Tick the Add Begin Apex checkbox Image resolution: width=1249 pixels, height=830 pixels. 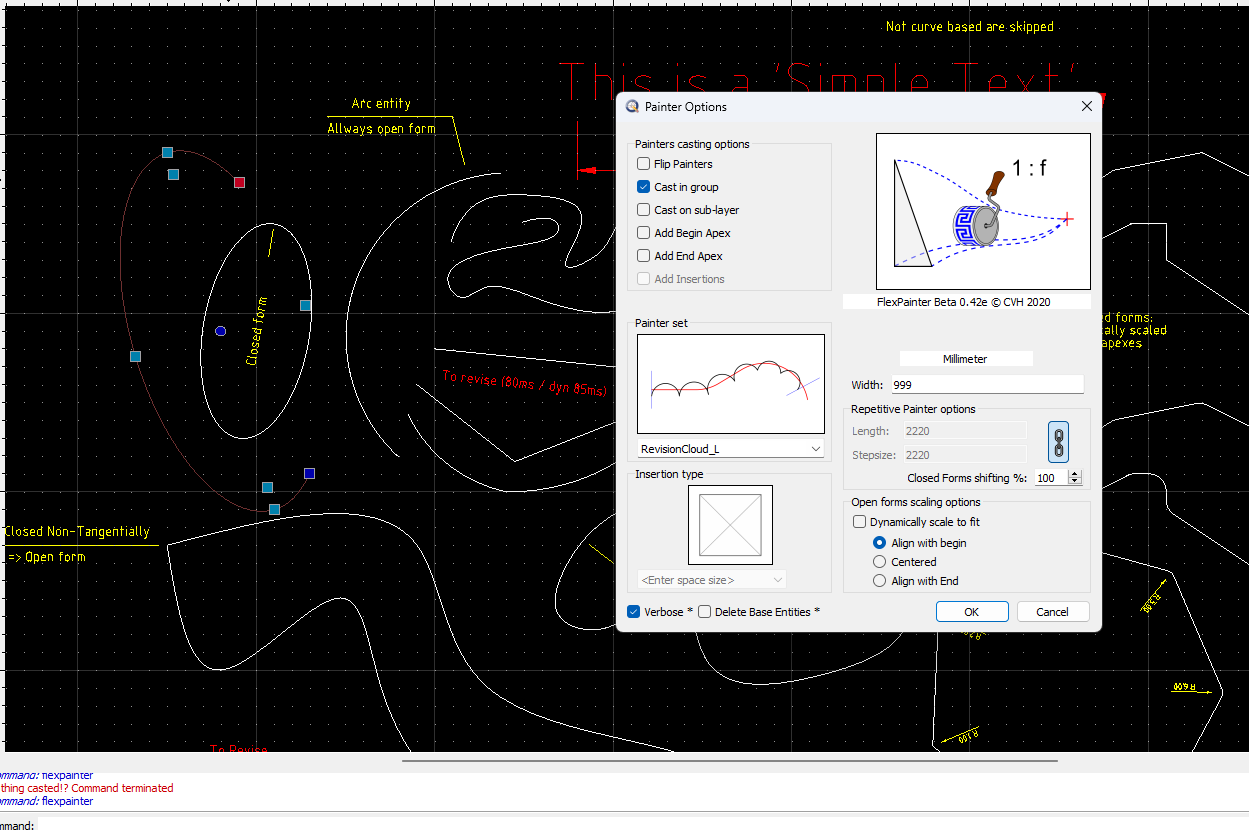tap(644, 233)
